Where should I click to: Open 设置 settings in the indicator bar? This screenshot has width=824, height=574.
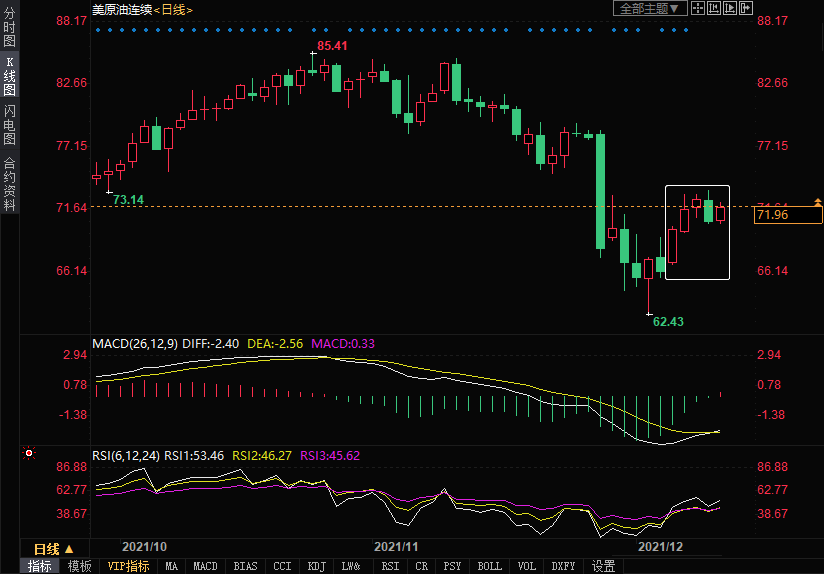click(603, 566)
